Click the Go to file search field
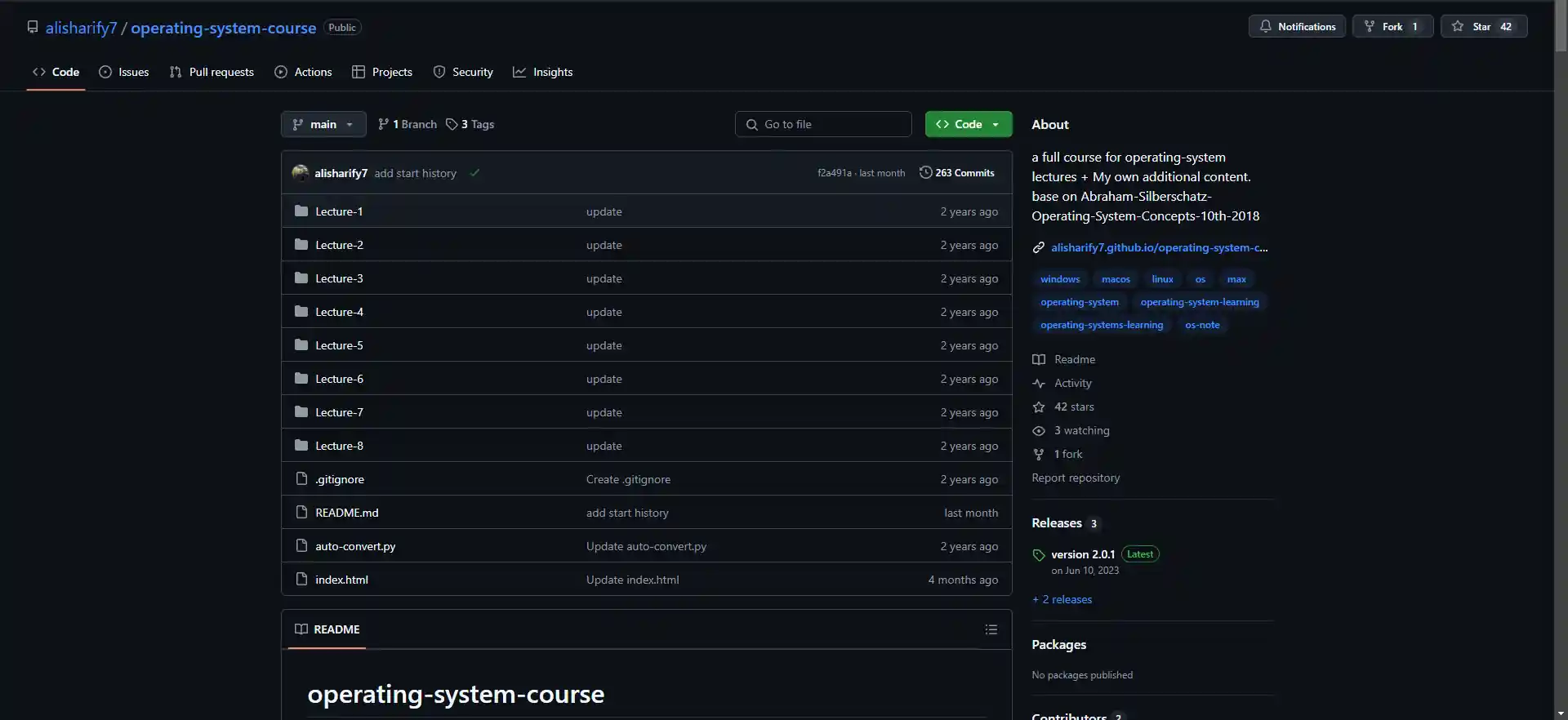 [x=823, y=124]
